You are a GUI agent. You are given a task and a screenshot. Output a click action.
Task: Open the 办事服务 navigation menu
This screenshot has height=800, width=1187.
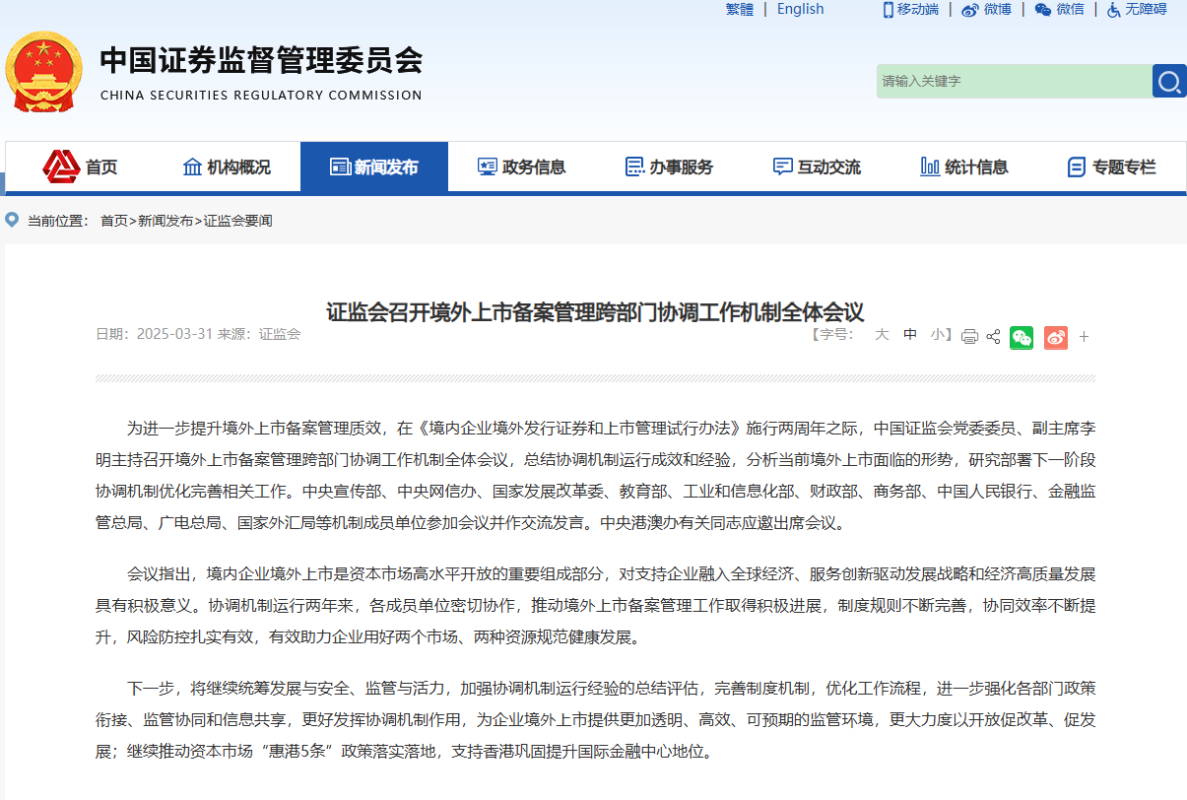click(669, 167)
